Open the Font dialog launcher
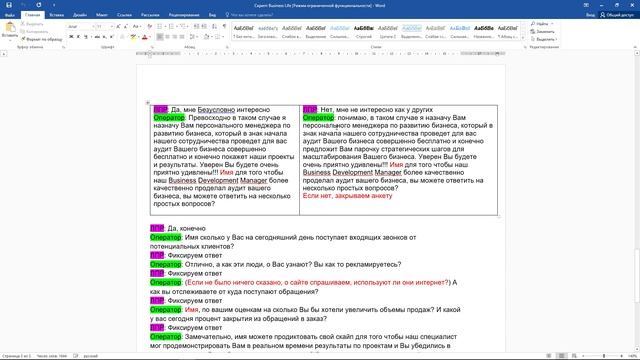The width and height of the screenshot is (640, 360). pyautogui.click(x=152, y=47)
